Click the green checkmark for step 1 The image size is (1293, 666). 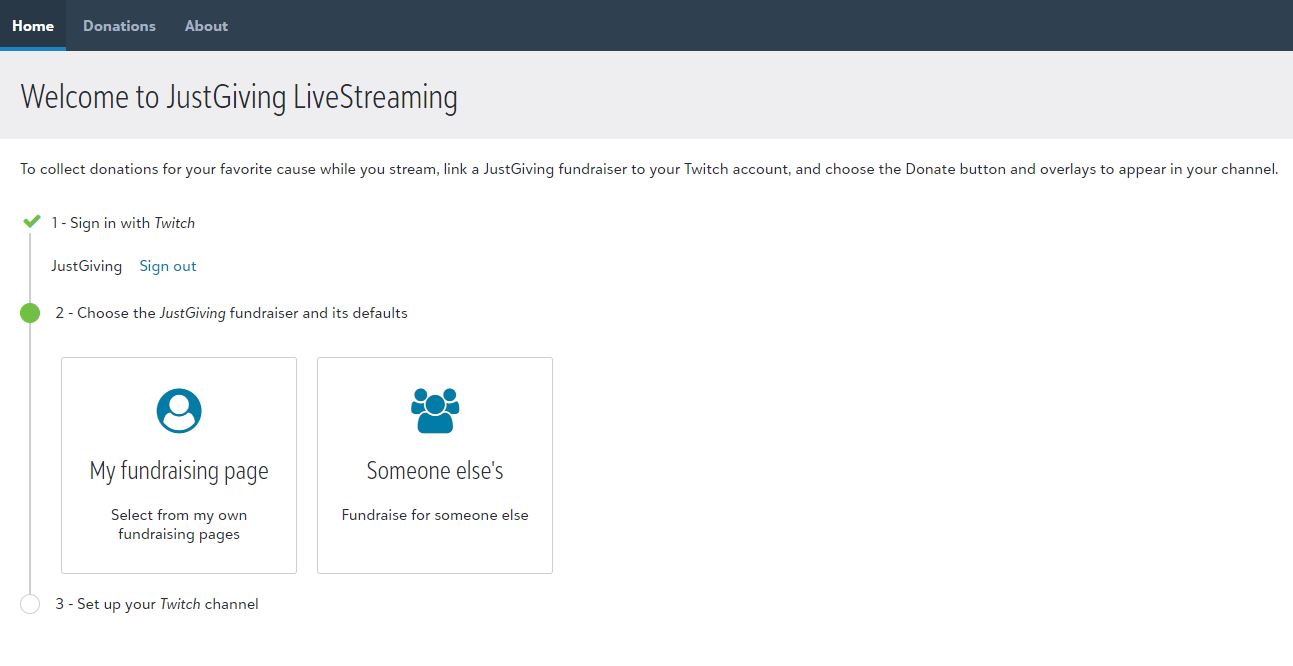tap(31, 222)
